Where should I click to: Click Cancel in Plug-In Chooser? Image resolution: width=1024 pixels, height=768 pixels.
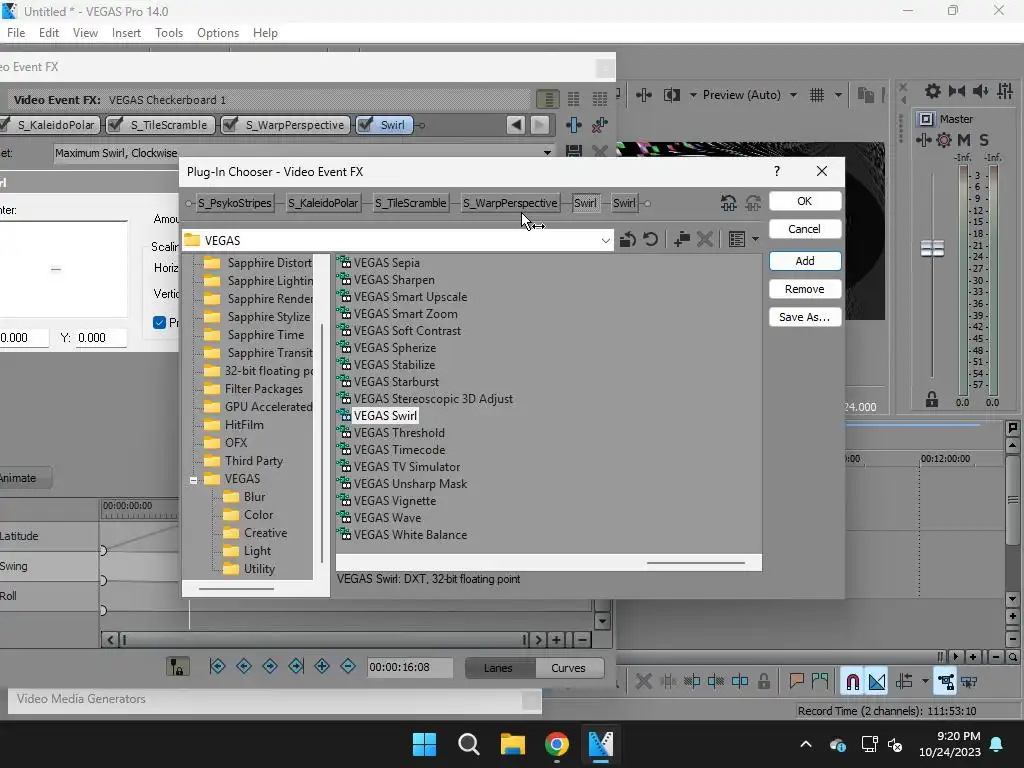805,229
